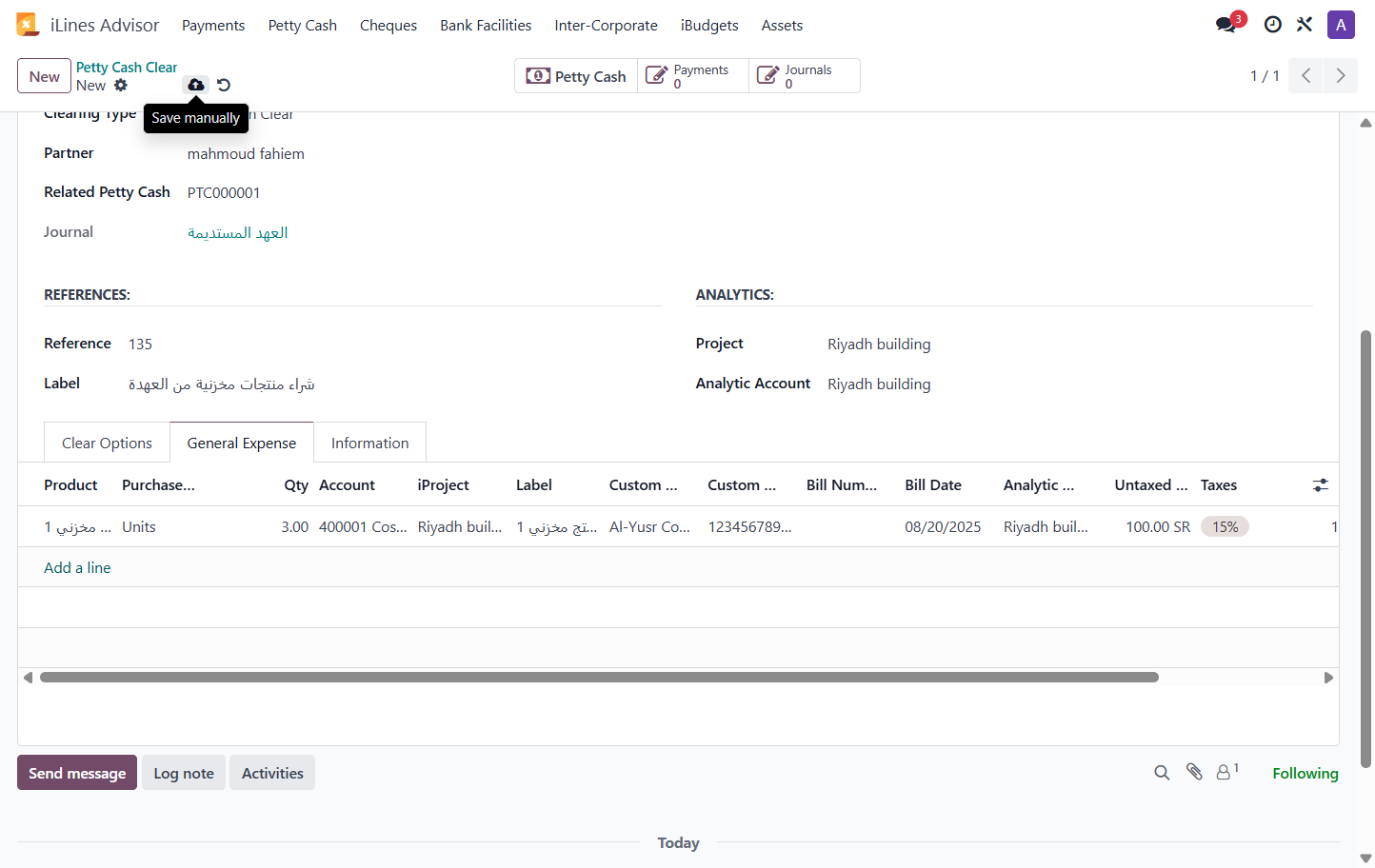Open the Cheques menu
The image size is (1375, 868).
[x=389, y=26]
